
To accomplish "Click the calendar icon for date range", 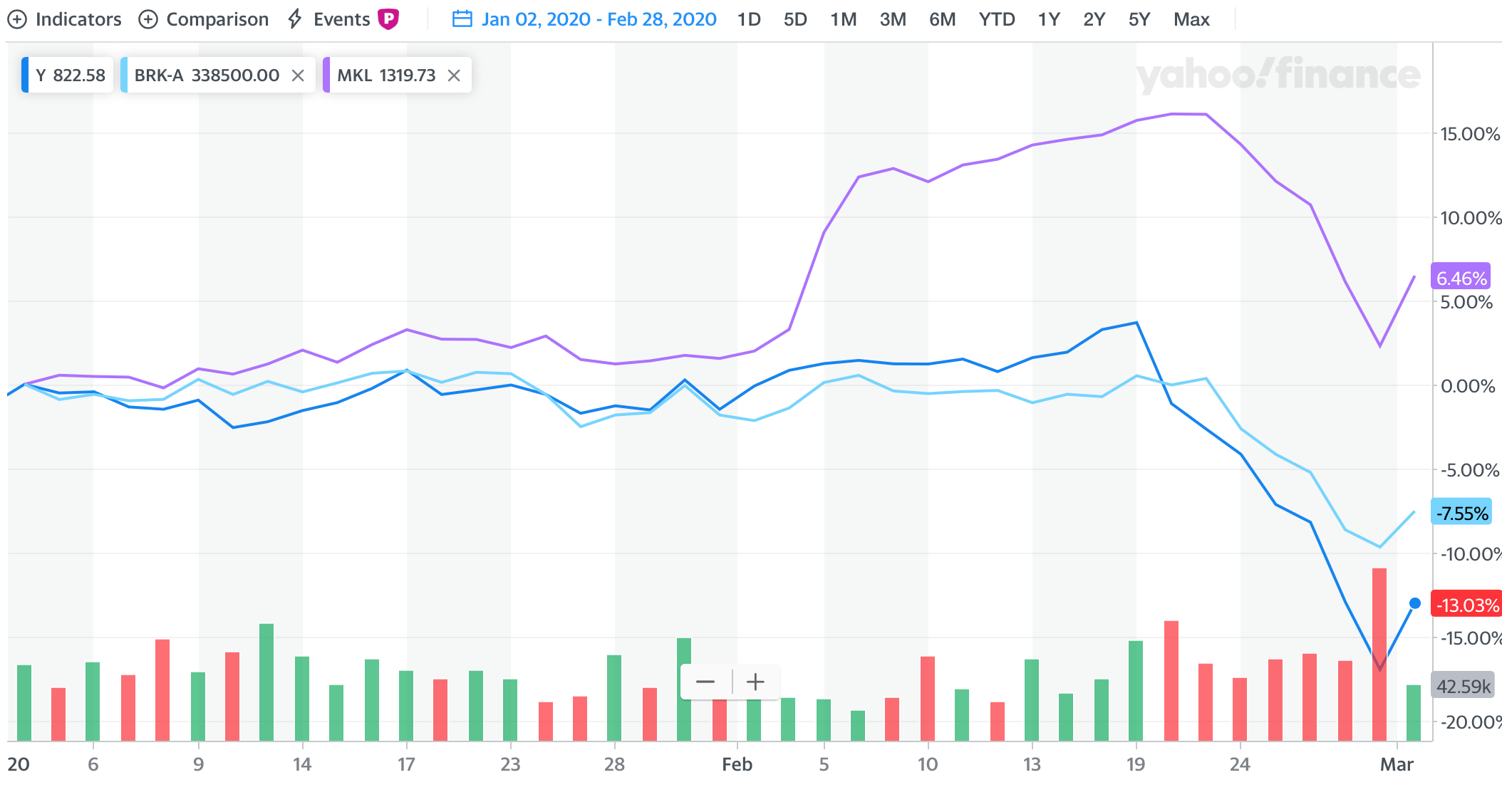I will pyautogui.click(x=462, y=19).
